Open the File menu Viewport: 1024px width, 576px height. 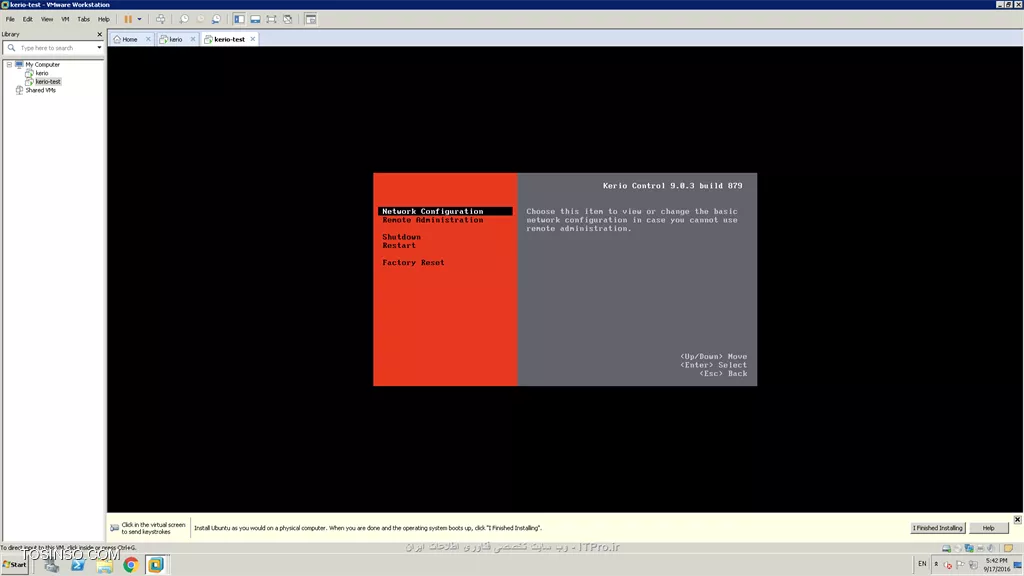pyautogui.click(x=10, y=20)
